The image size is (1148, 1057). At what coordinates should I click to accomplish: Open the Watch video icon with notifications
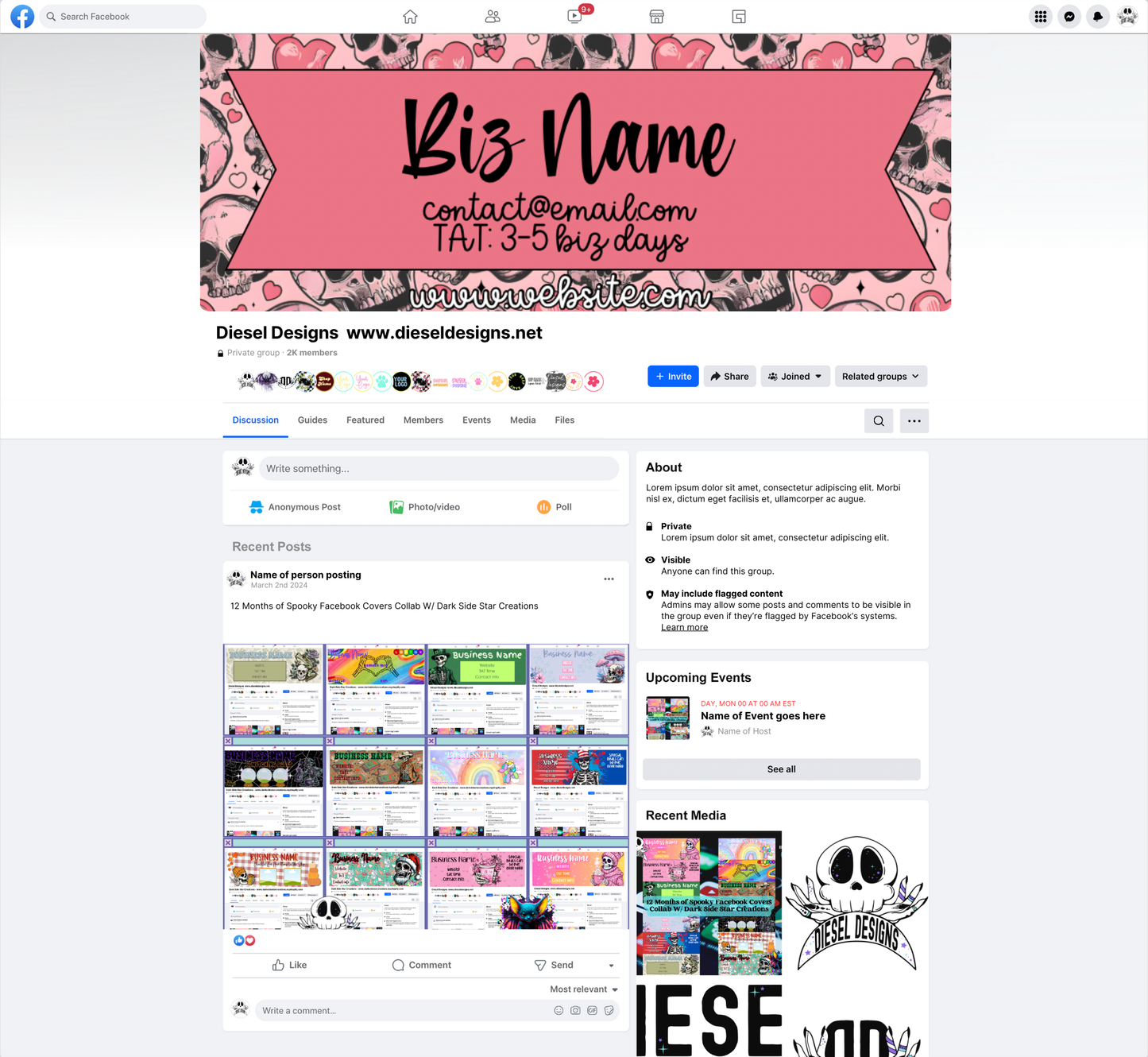pyautogui.click(x=574, y=17)
